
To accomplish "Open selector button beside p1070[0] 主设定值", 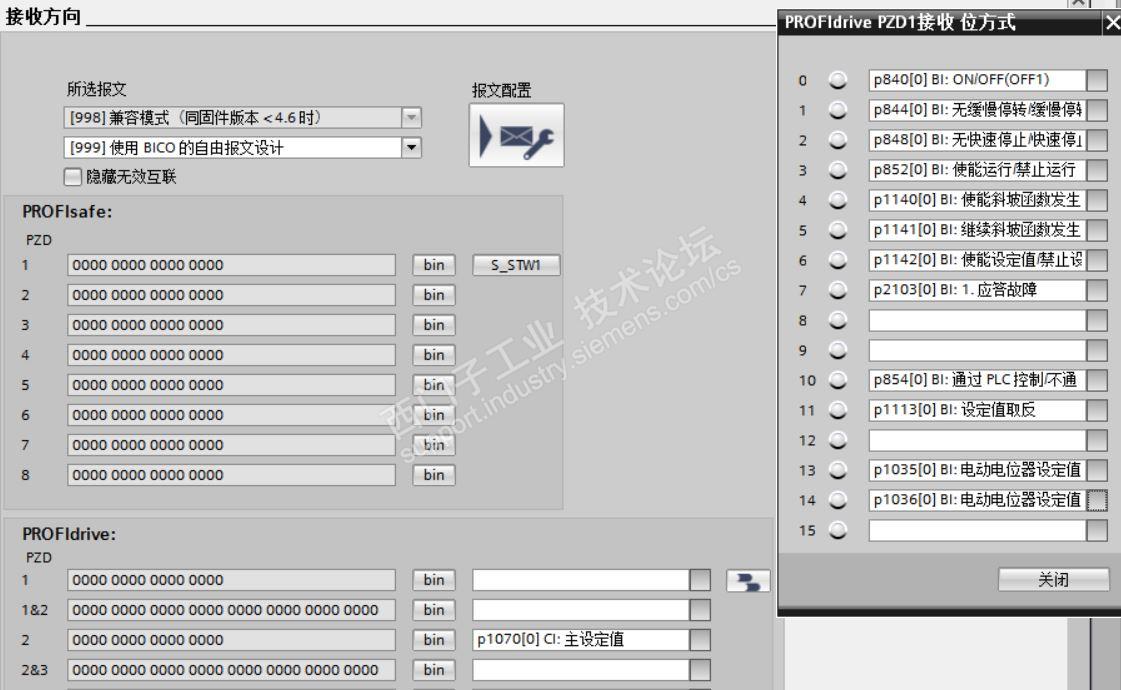I will (x=700, y=640).
